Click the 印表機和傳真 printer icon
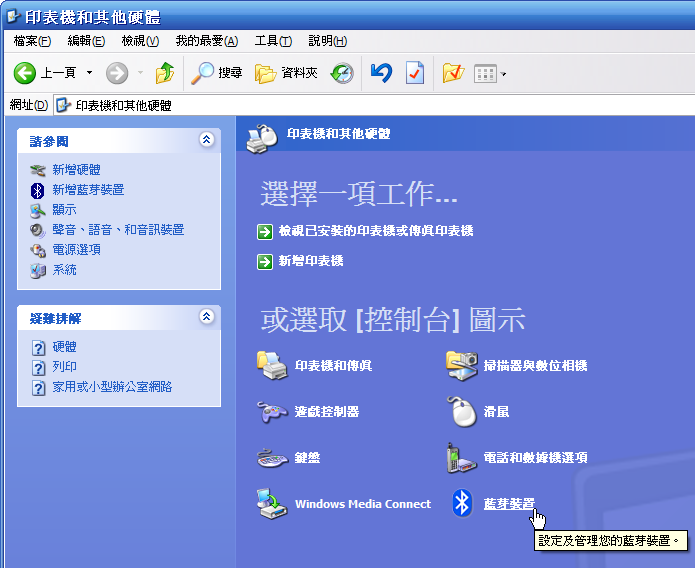 click(x=272, y=365)
